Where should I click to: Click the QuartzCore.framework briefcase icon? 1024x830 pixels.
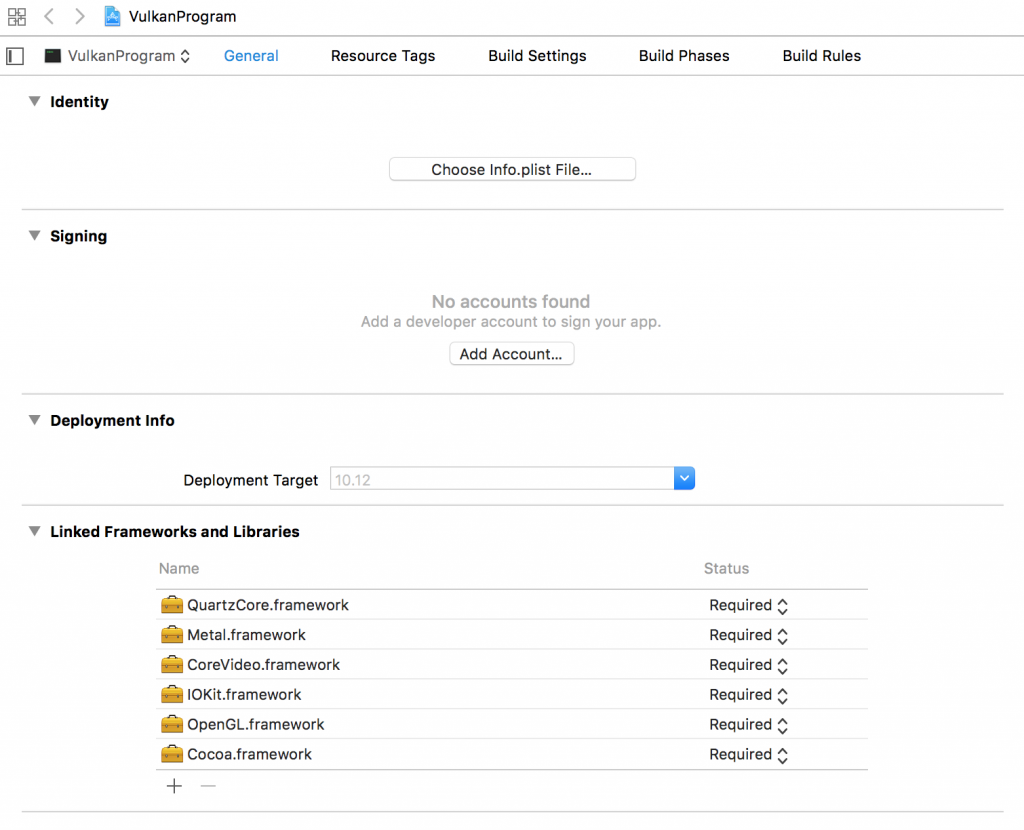(171, 604)
